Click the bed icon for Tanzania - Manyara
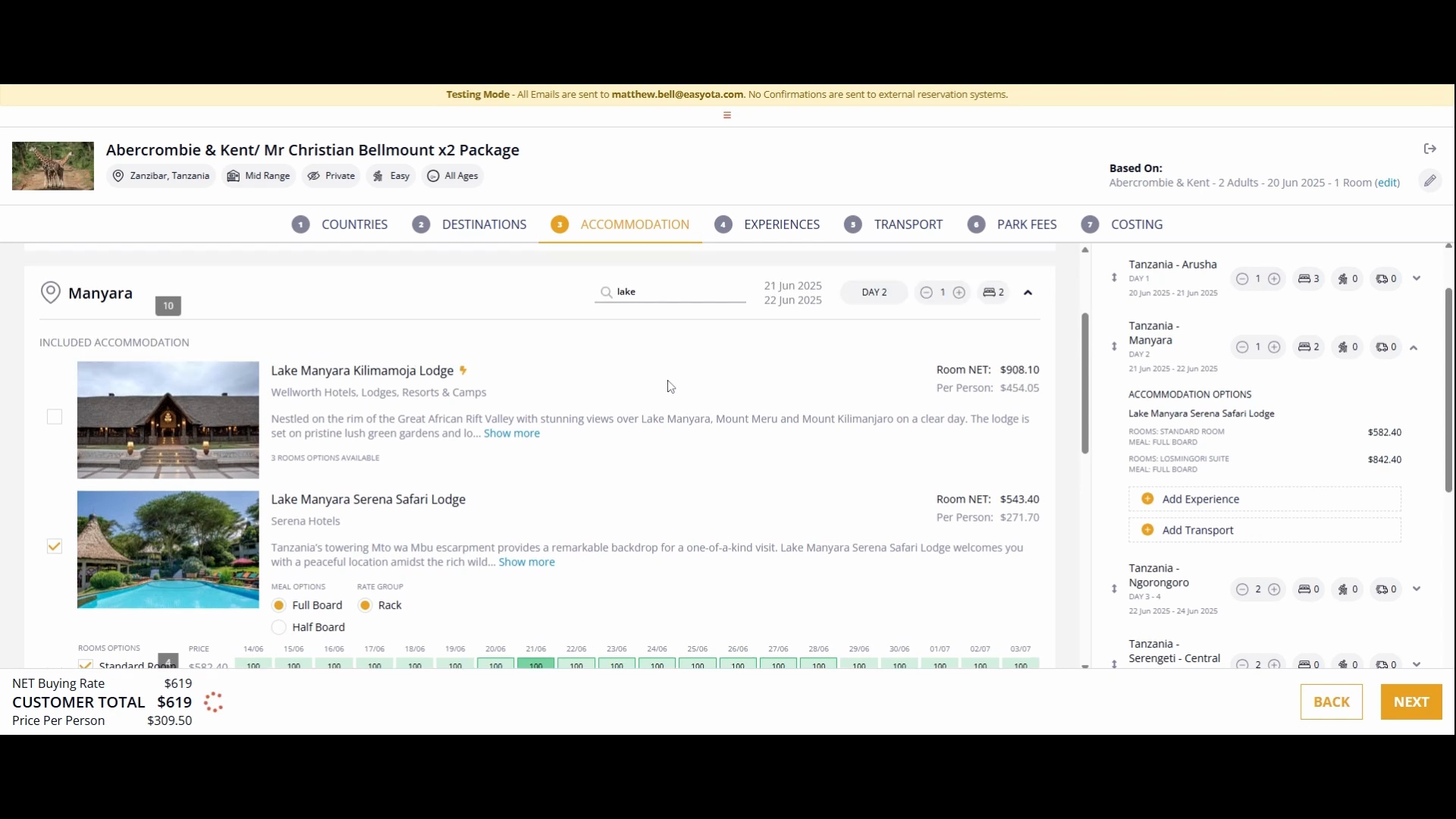 1304,347
